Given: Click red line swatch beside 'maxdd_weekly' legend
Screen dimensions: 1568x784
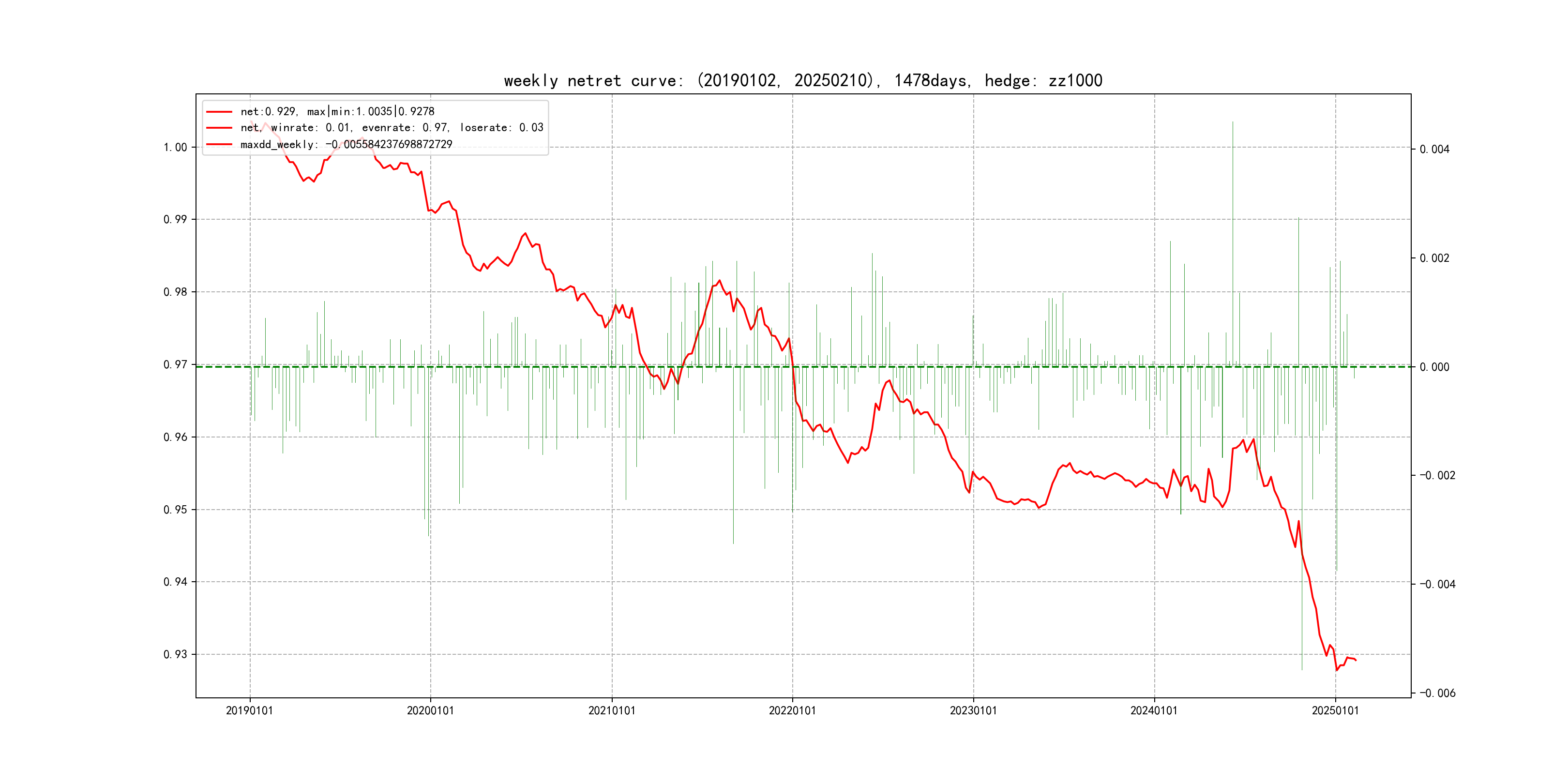Looking at the screenshot, I should tap(219, 144).
